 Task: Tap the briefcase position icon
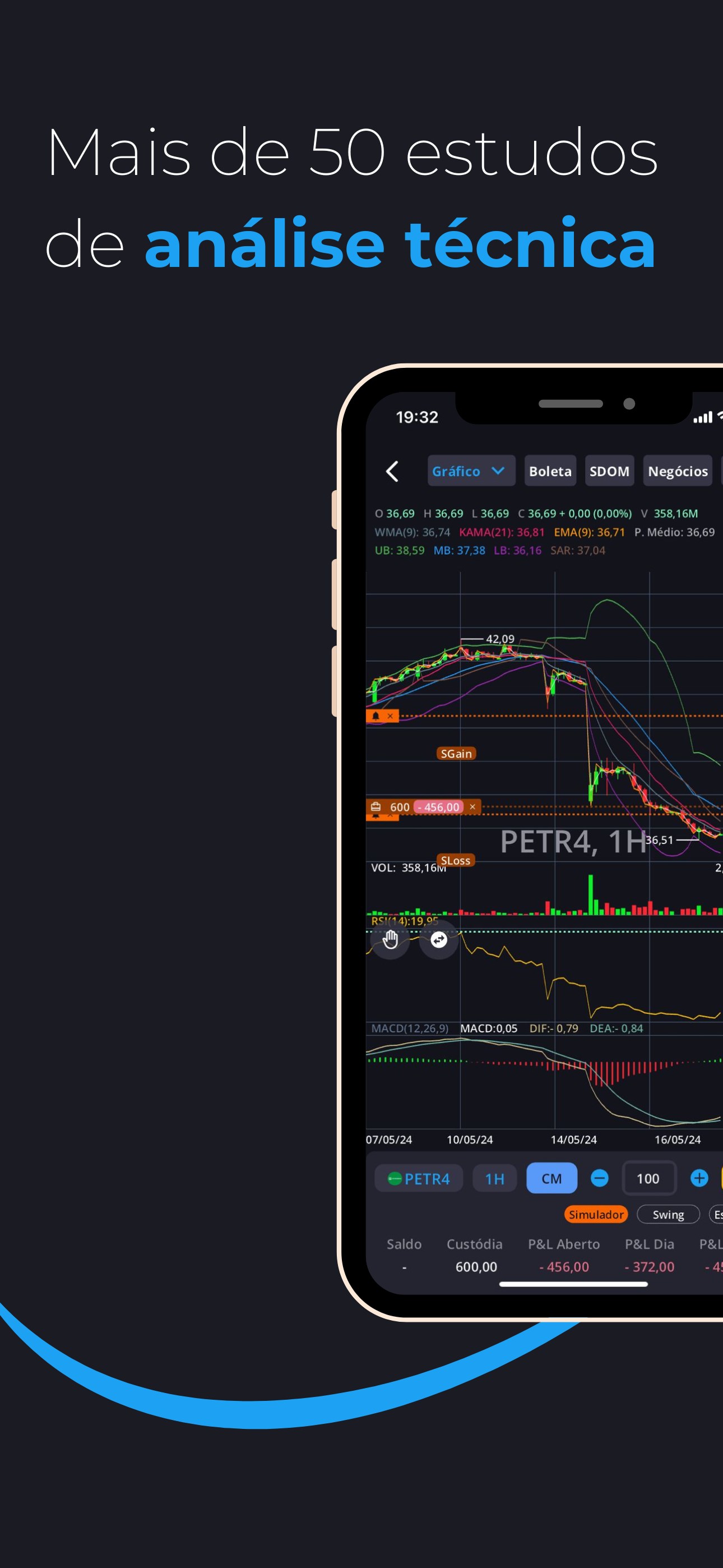(x=376, y=806)
